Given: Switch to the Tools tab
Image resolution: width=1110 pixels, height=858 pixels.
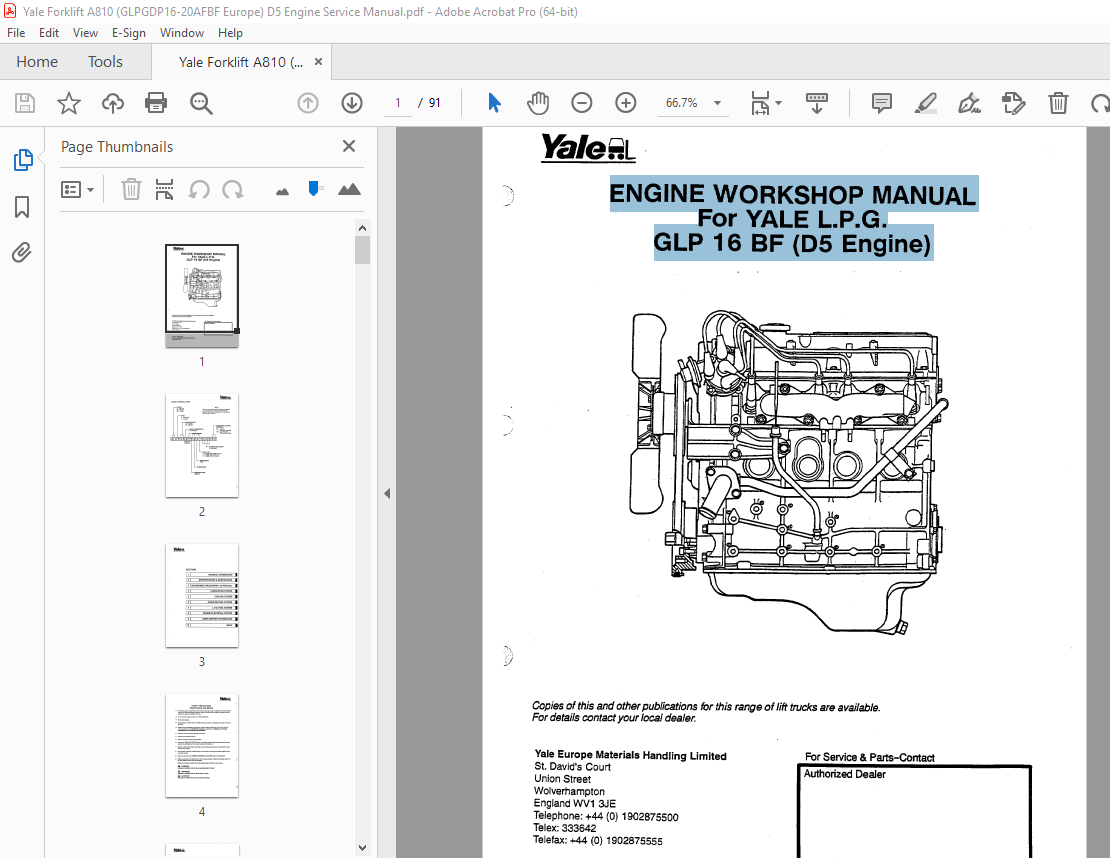Looking at the screenshot, I should pyautogui.click(x=105, y=62).
